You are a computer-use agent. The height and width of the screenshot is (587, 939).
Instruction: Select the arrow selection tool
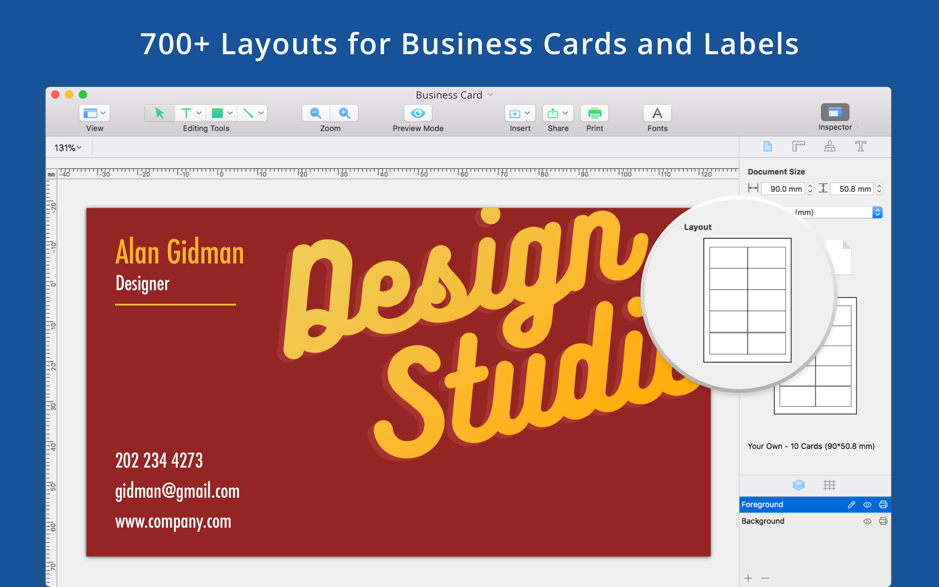click(x=159, y=113)
